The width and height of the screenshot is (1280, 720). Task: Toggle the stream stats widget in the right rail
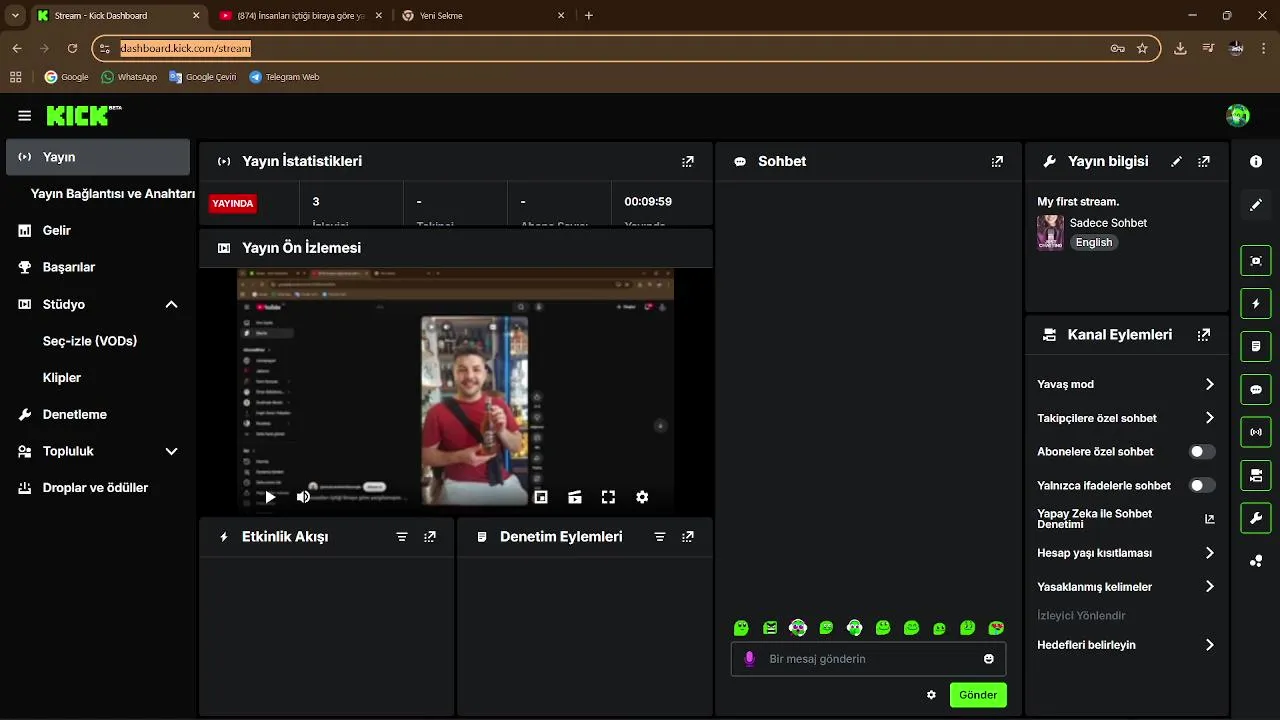click(x=1256, y=432)
